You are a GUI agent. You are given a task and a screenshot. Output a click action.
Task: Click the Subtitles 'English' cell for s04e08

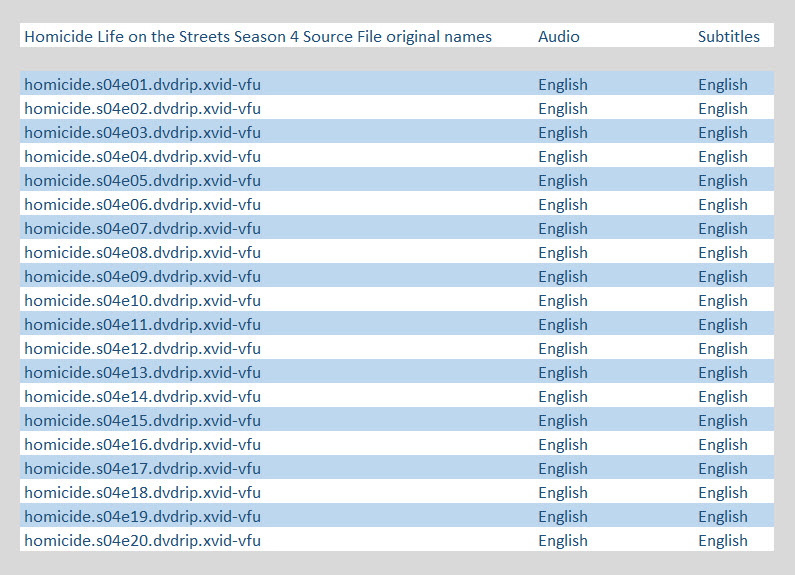click(x=722, y=252)
